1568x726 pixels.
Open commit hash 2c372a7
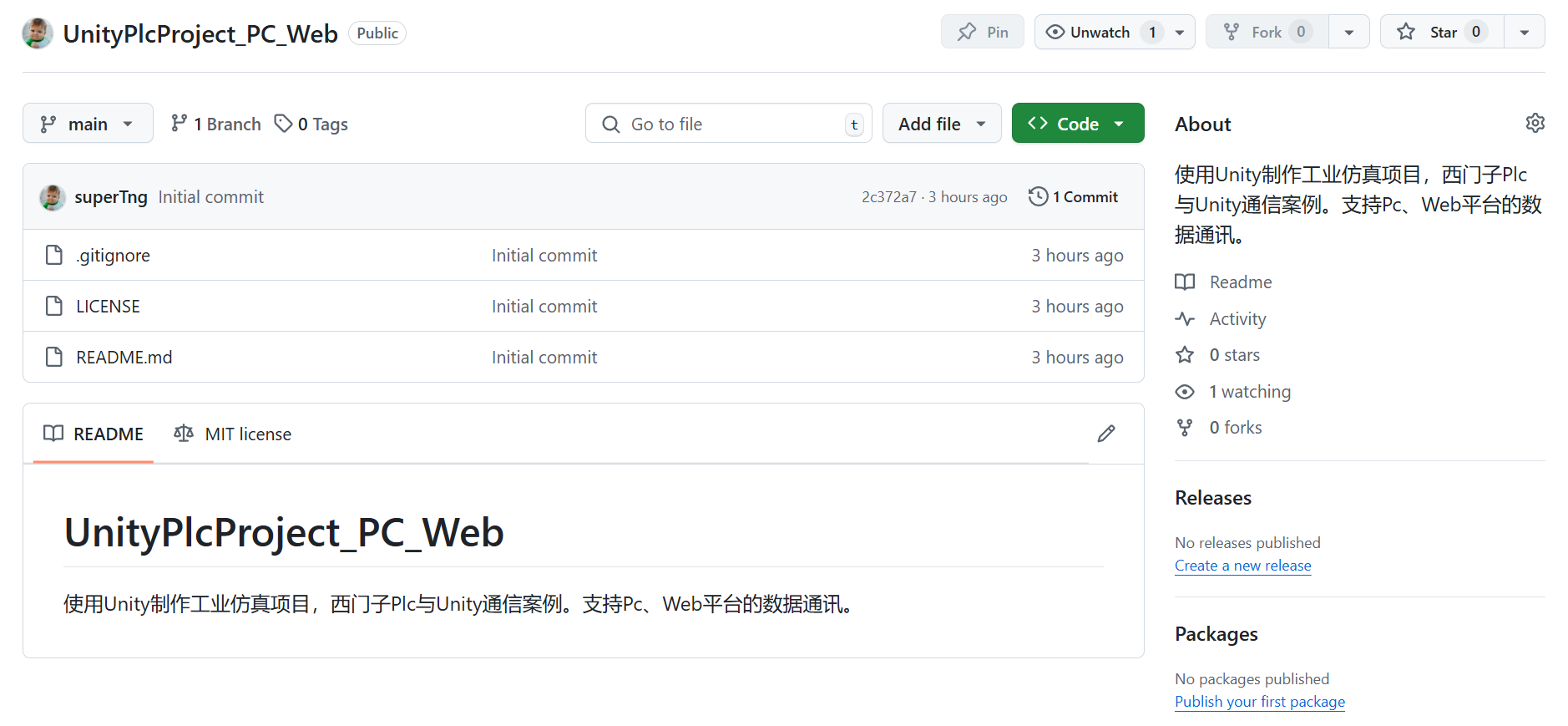(888, 197)
